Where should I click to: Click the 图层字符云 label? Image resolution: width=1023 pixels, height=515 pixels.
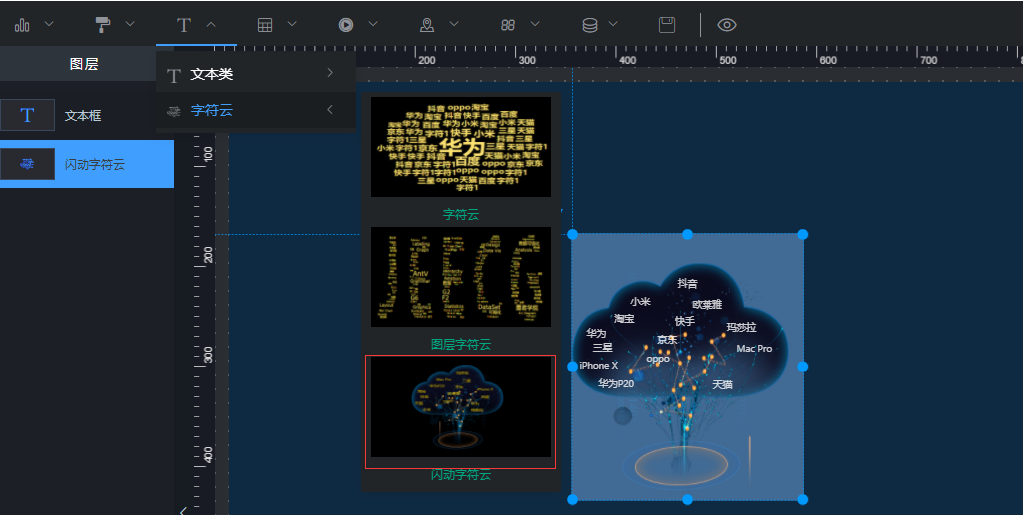461,344
